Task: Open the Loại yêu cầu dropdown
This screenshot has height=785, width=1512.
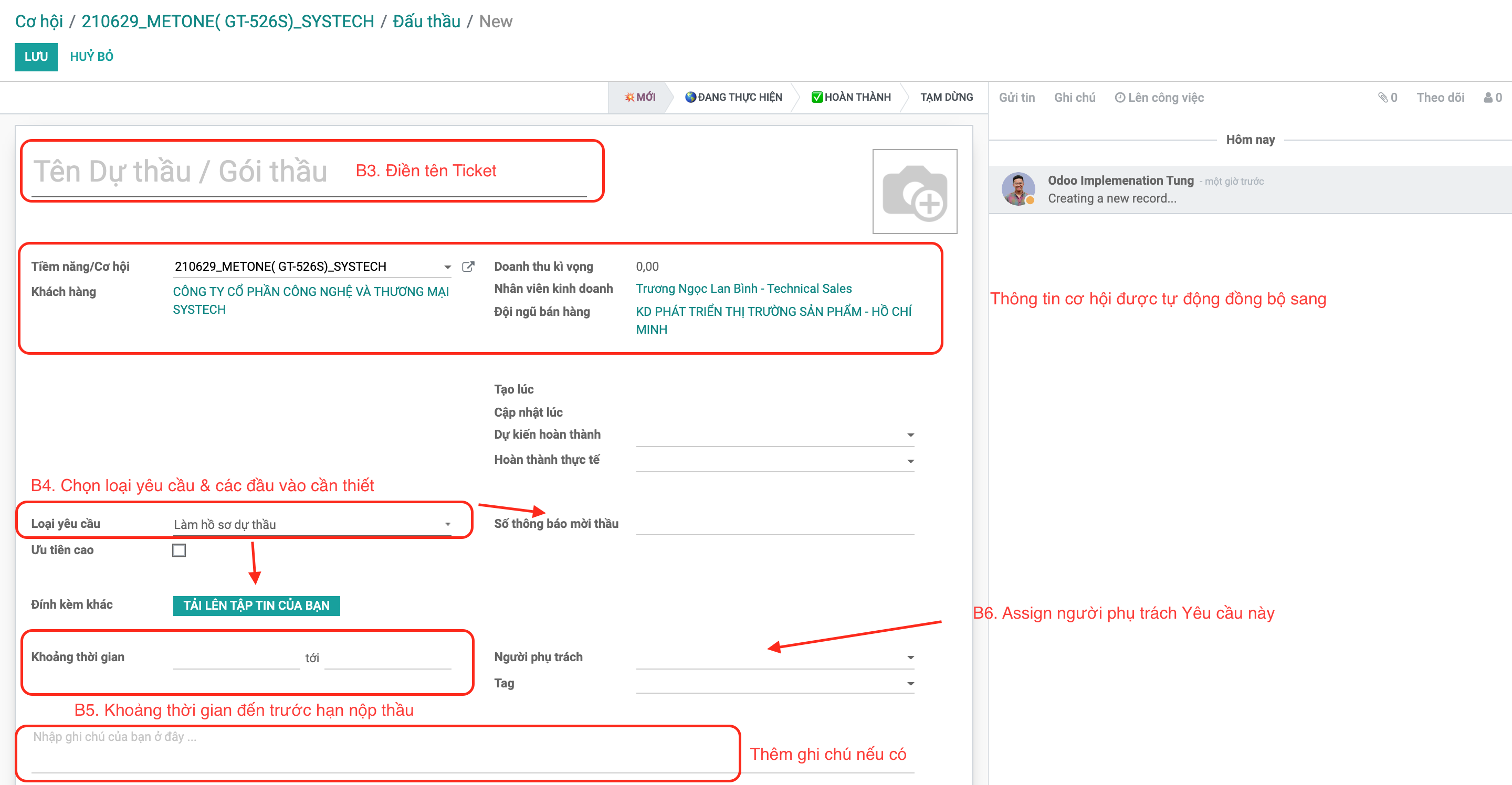Action: point(447,525)
